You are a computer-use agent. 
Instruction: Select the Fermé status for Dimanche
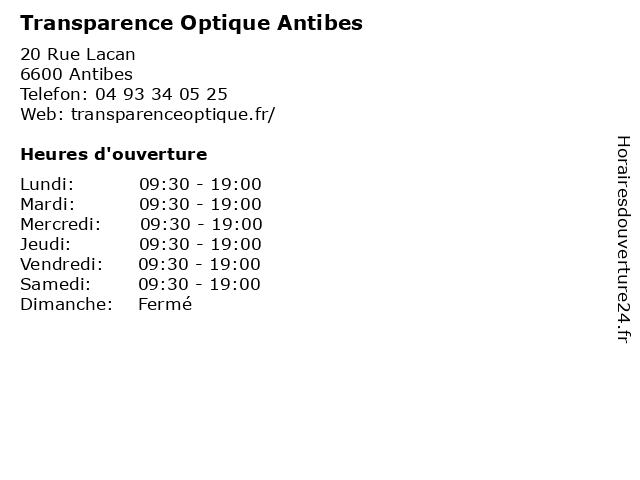pyautogui.click(x=165, y=304)
